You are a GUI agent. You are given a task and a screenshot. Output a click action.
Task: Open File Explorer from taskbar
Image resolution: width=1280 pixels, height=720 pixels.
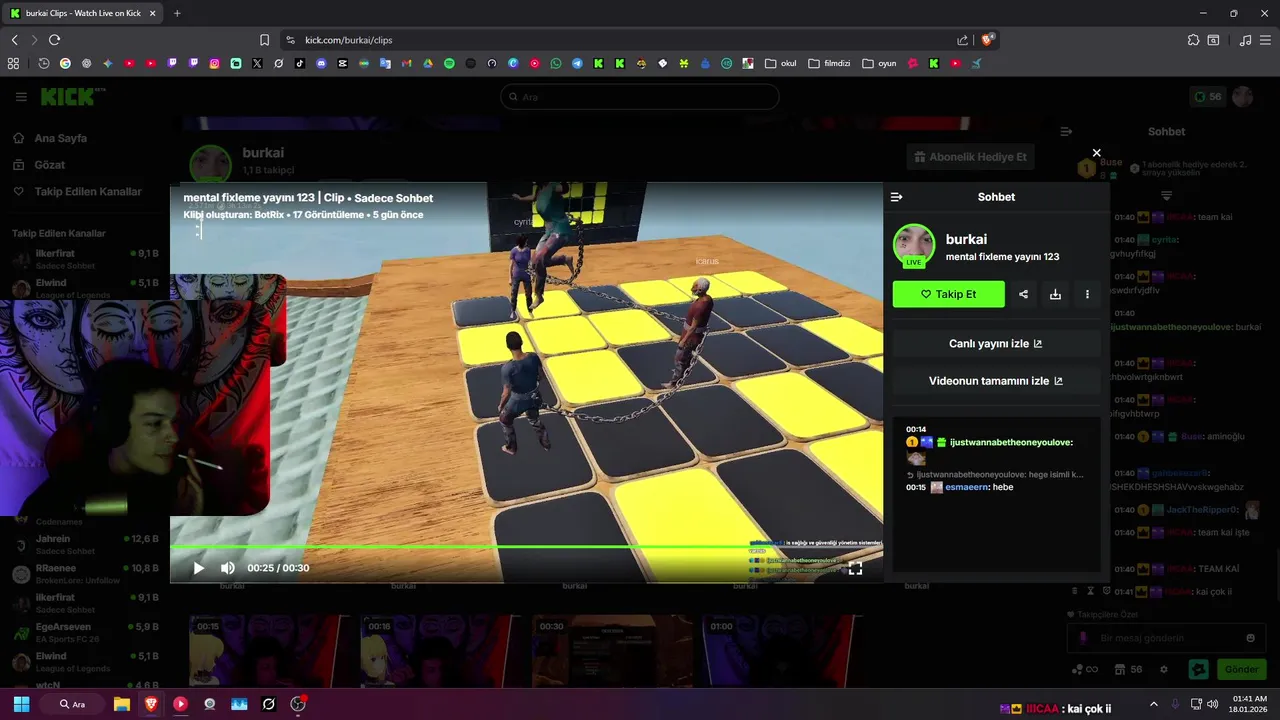[x=121, y=704]
